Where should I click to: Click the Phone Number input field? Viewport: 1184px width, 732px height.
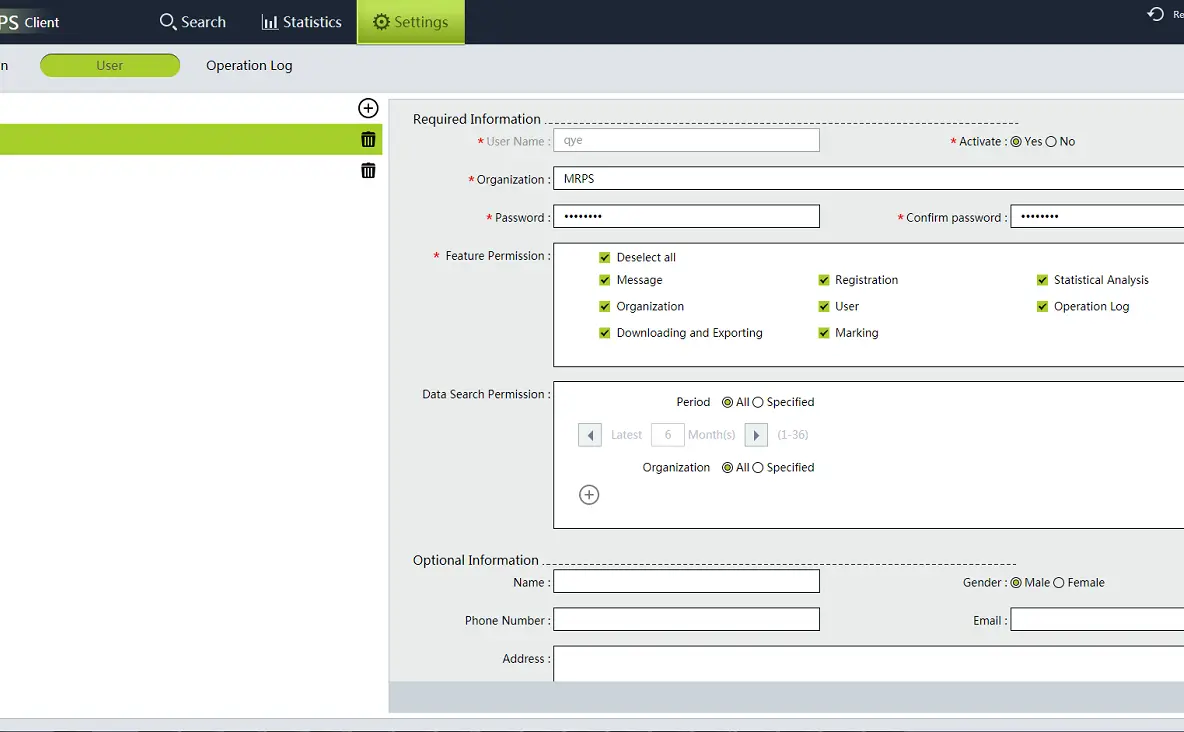pyautogui.click(x=686, y=619)
